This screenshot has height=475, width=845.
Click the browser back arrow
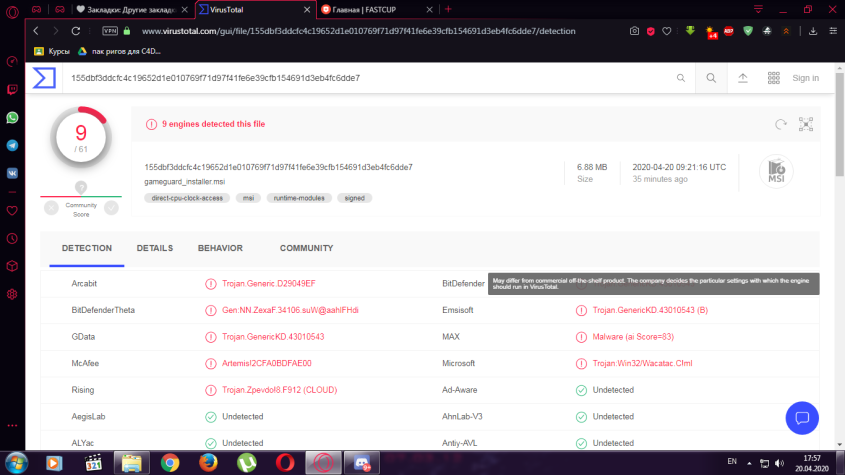tap(36, 31)
